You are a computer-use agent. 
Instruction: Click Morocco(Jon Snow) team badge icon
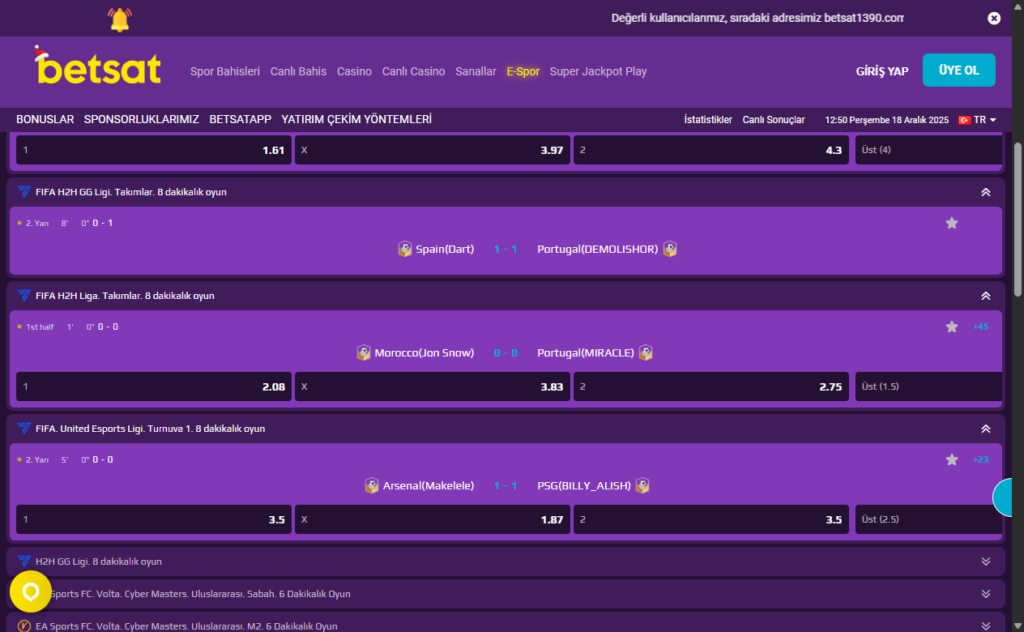[364, 353]
